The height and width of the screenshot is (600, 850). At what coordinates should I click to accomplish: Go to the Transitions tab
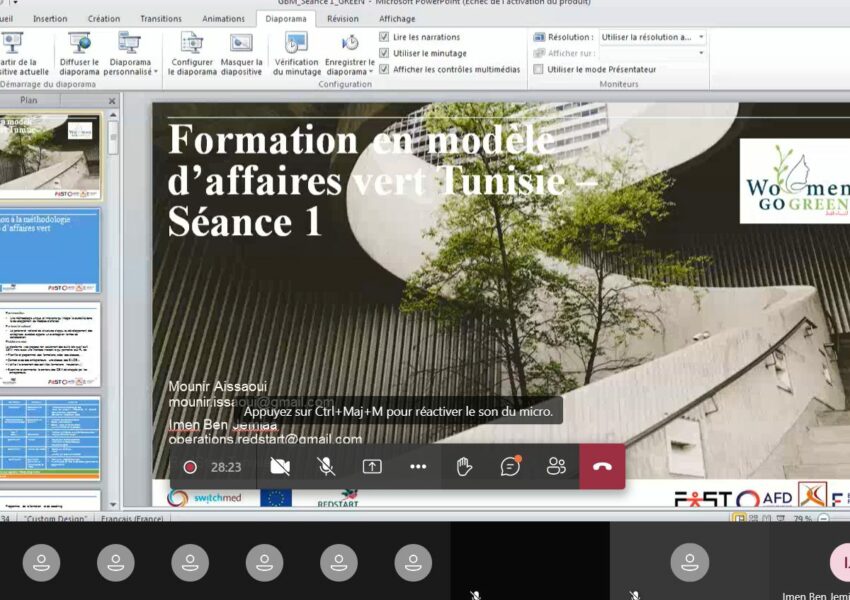[161, 18]
